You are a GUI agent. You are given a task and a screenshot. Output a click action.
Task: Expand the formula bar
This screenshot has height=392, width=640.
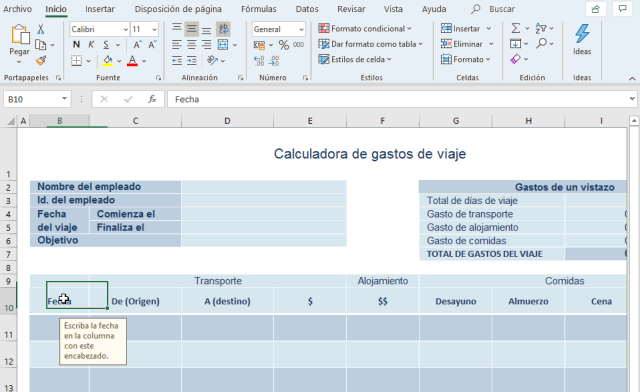click(632, 99)
